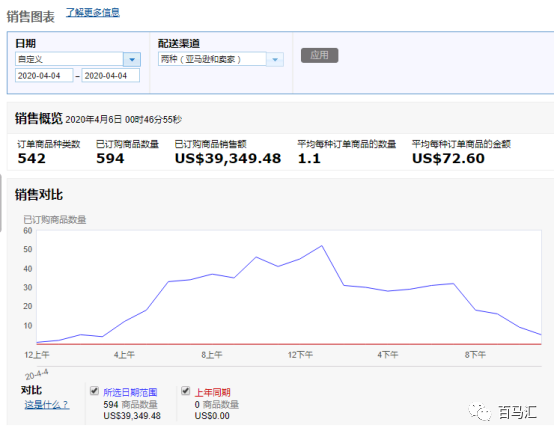Click the start date field 2020-04-04
The image size is (554, 437).
(x=44, y=76)
